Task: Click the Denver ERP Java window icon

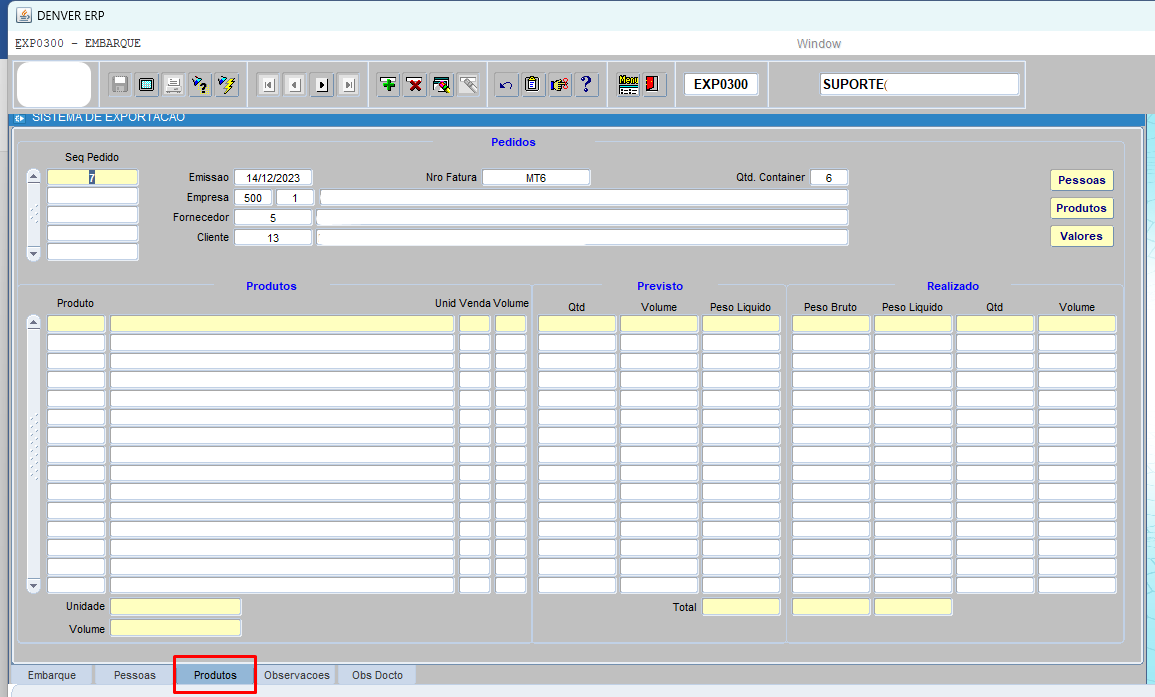Action: [24, 15]
